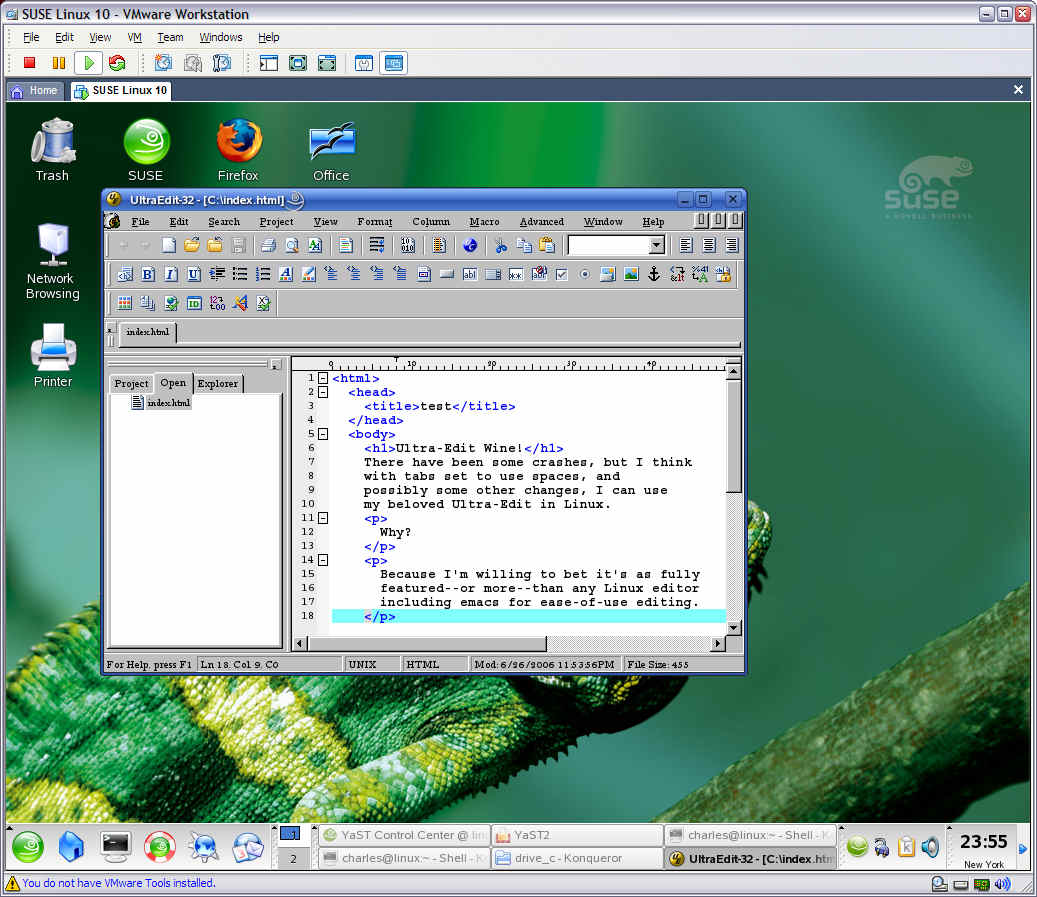Screen dimensions: 1037x897
Task: Click VMware red Power Off button
Action: tap(29, 63)
